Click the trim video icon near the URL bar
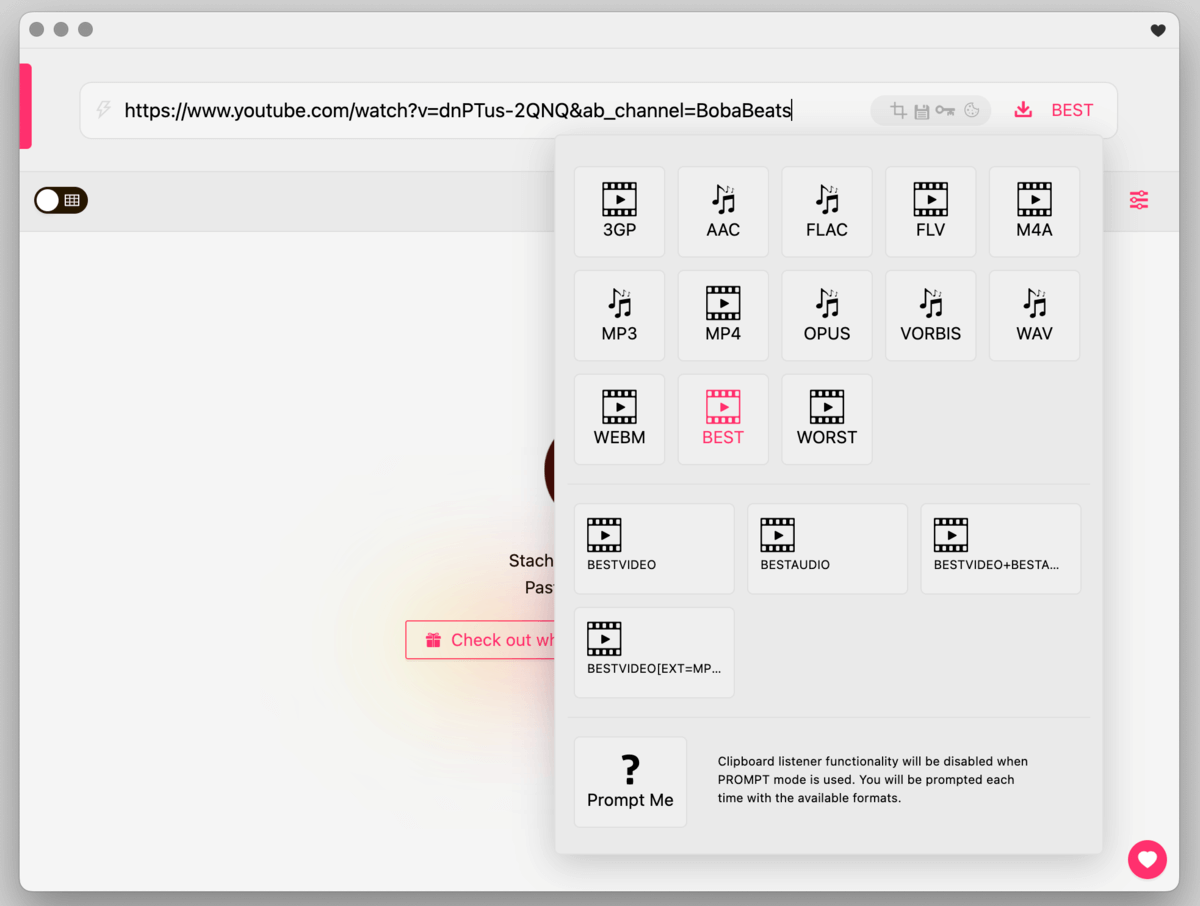This screenshot has width=1200, height=906. pos(897,110)
